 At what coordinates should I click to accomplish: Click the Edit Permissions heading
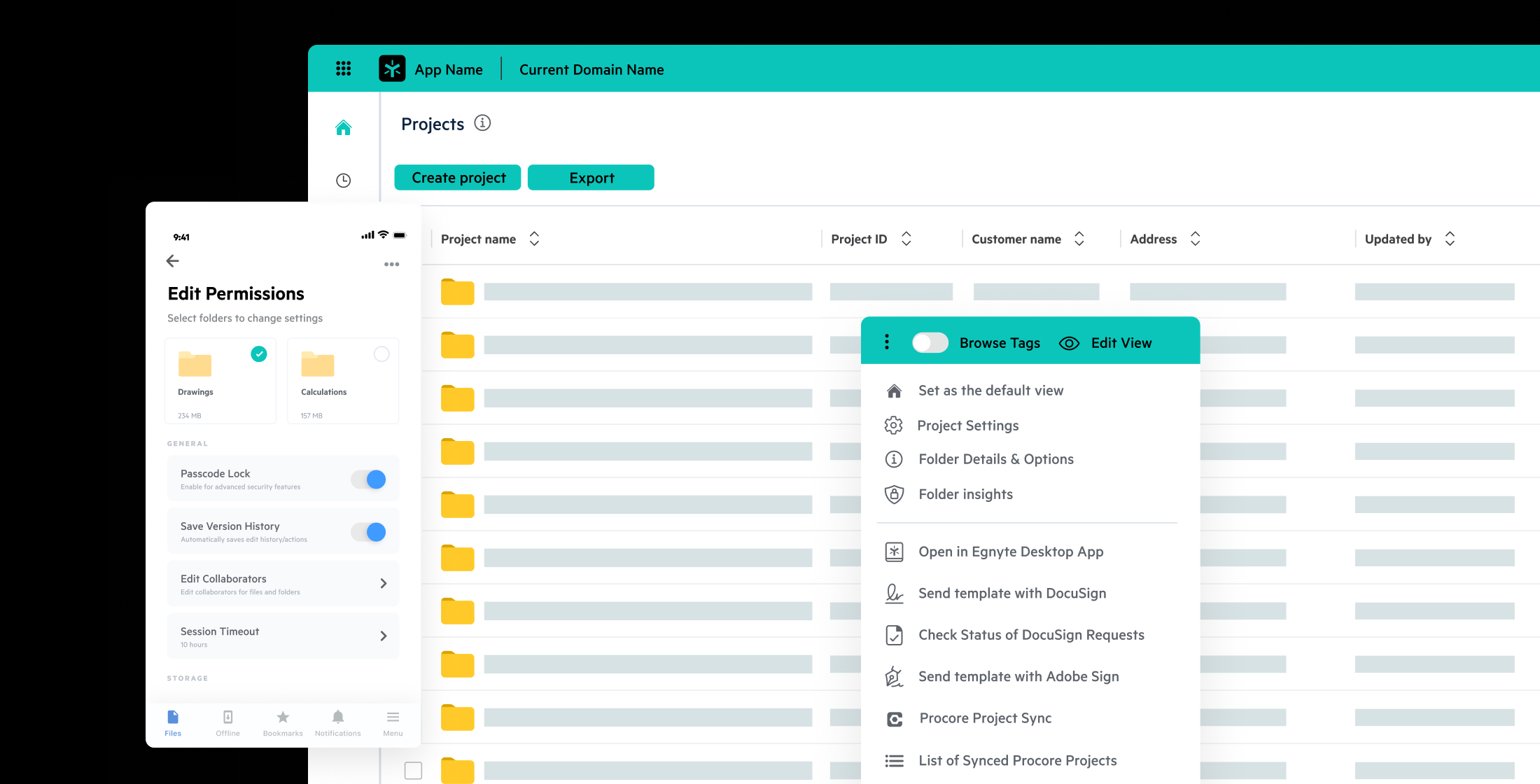coord(236,294)
